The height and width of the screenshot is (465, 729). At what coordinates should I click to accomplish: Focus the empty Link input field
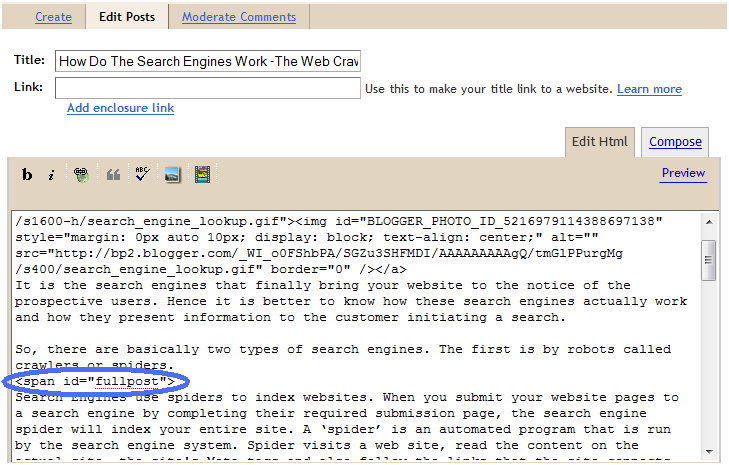click(x=208, y=88)
